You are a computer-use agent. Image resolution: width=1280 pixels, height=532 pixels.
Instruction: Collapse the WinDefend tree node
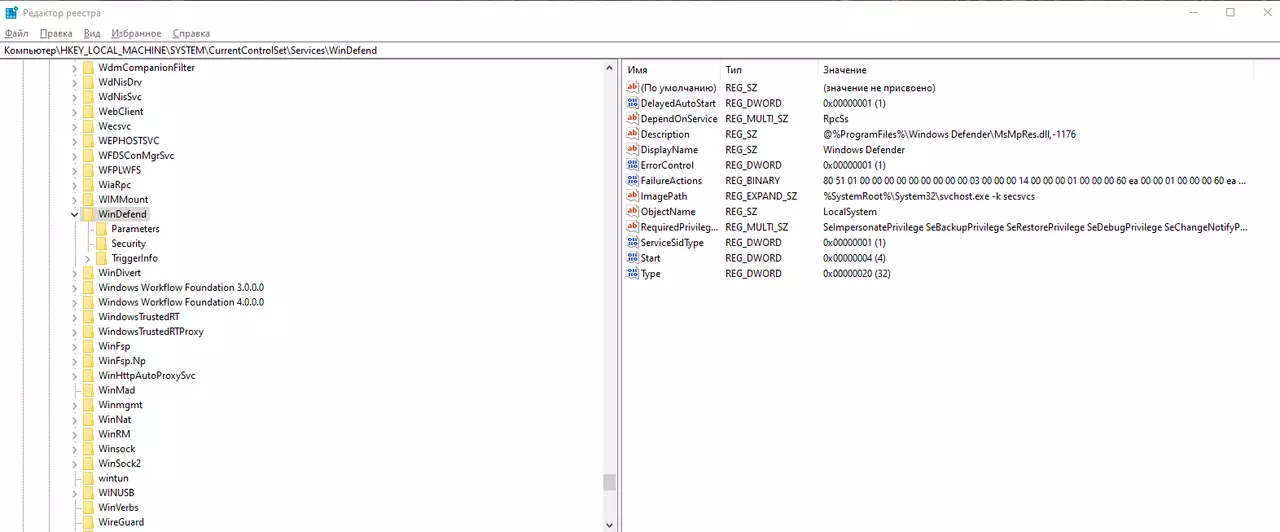(x=74, y=214)
